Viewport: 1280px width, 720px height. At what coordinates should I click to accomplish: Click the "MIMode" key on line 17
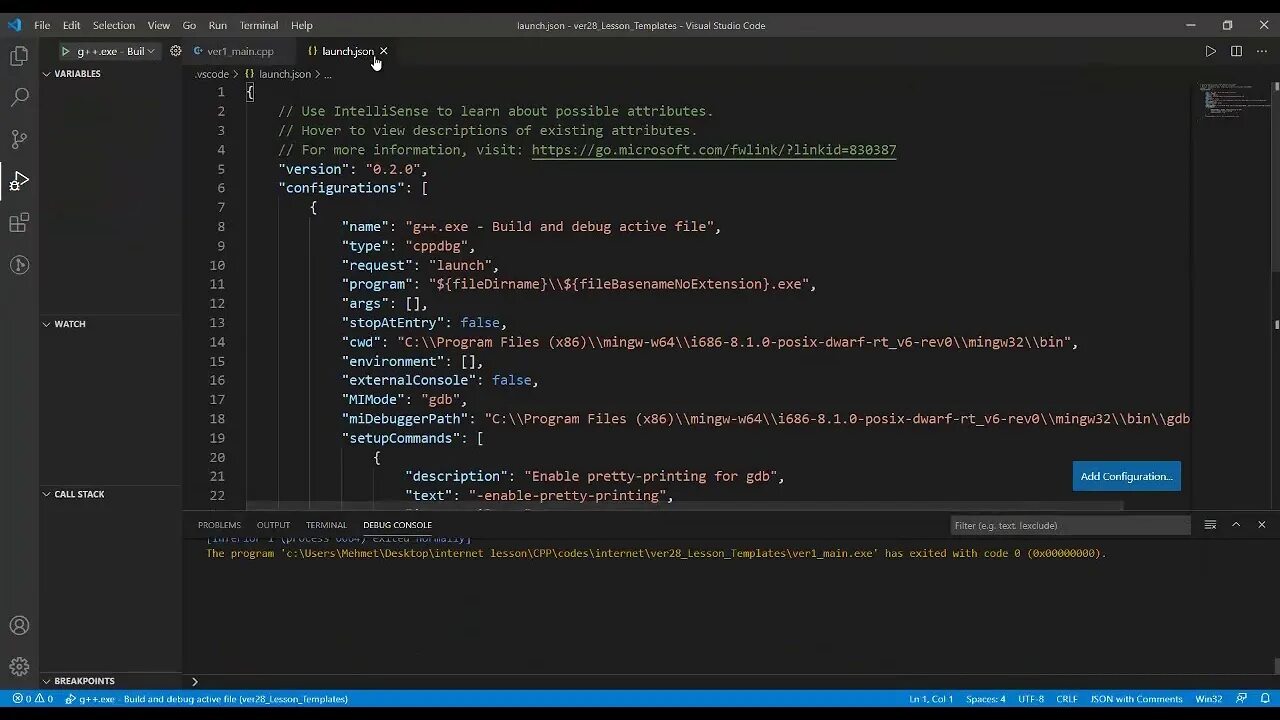point(373,400)
